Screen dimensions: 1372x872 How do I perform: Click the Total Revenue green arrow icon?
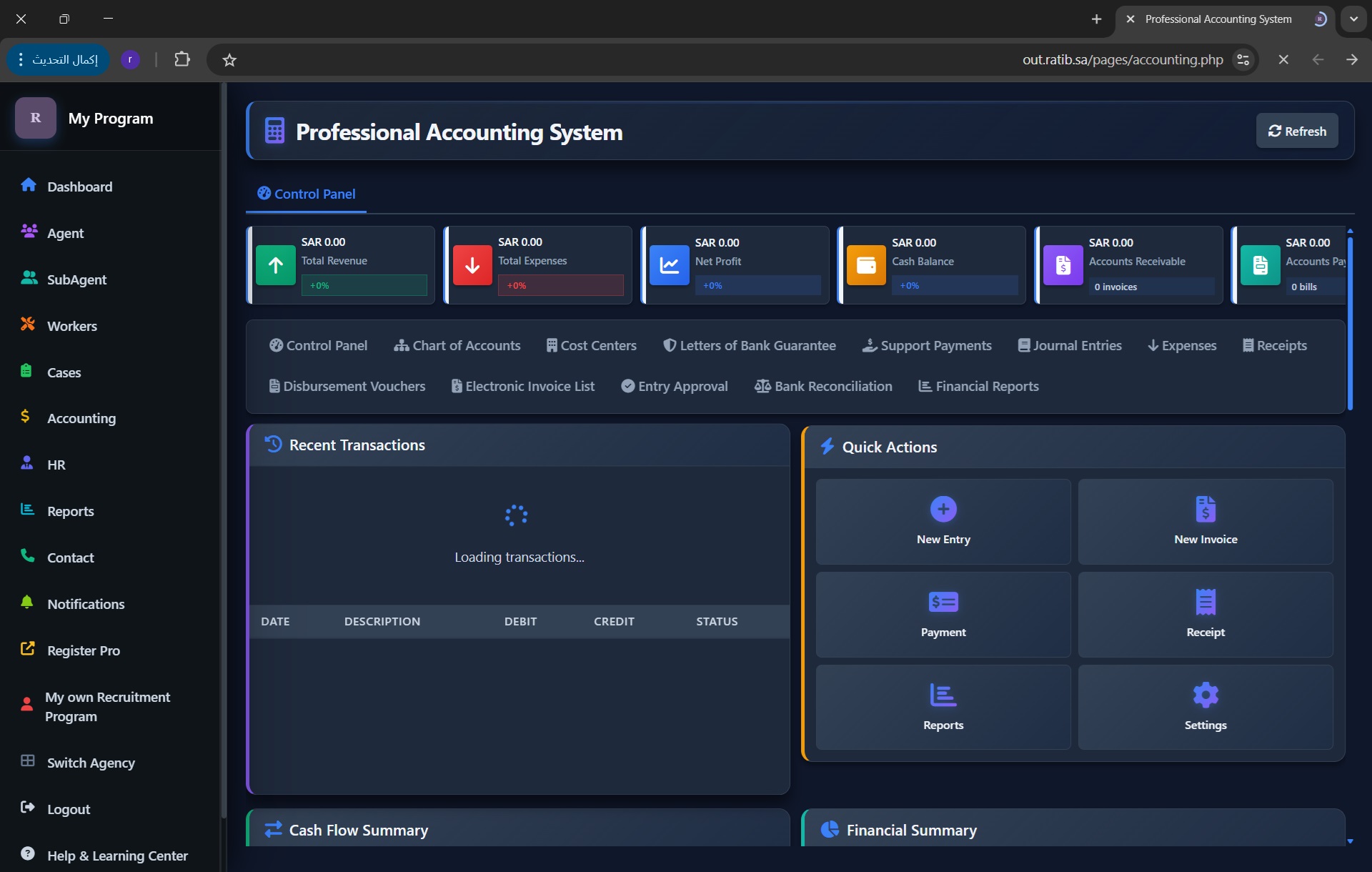pos(276,265)
